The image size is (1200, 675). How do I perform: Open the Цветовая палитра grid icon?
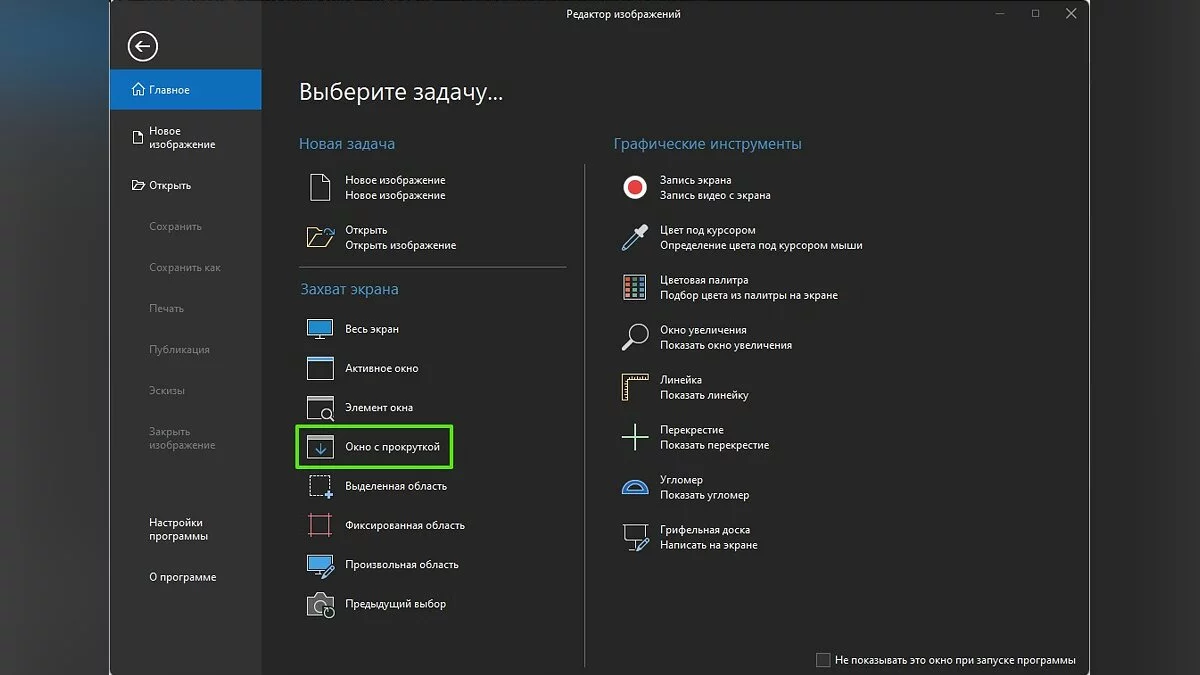635,288
